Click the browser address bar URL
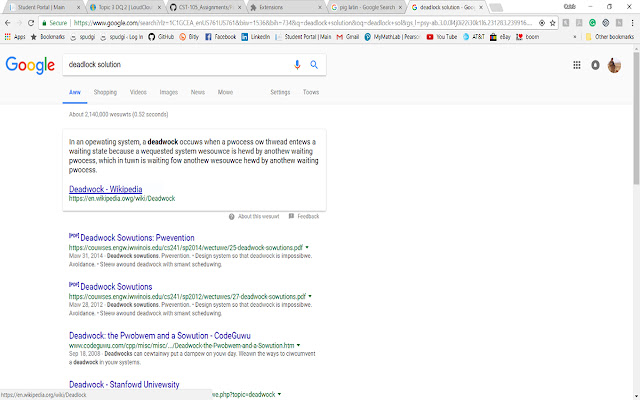This screenshot has height=400, width=640. pos(302,23)
